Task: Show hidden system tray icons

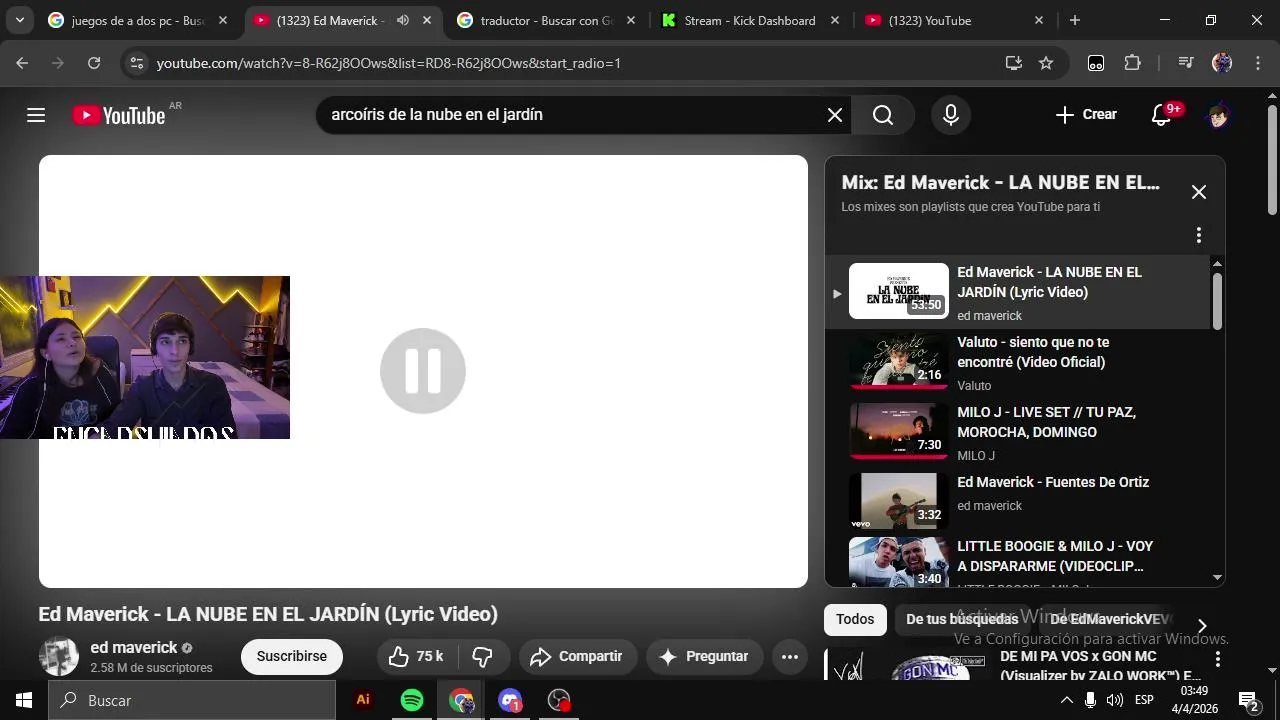Action: 1066,700
